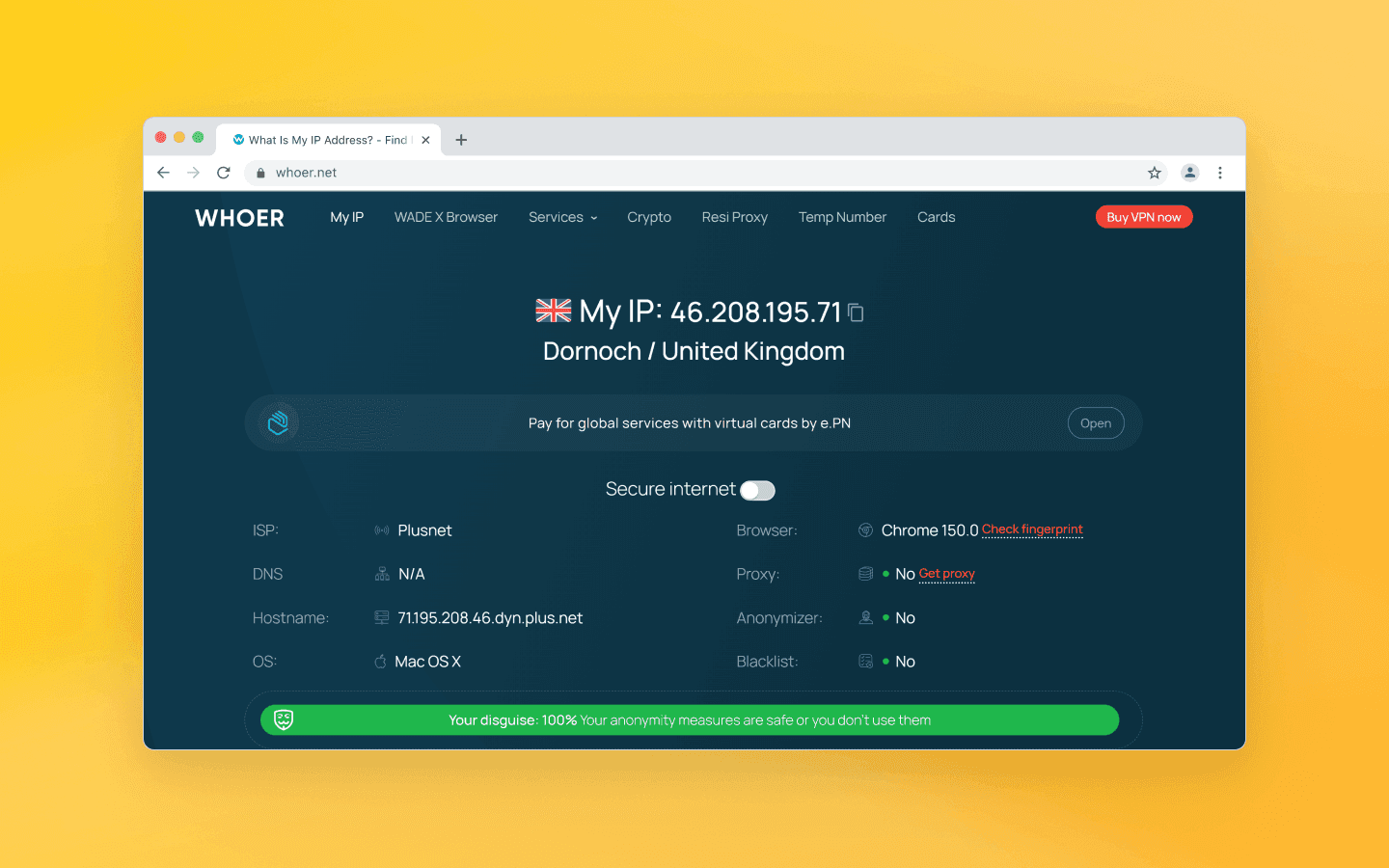This screenshot has height=868, width=1389.
Task: Click the hostname 71.195.208.46.dyn.plus.net
Action: 490,618
